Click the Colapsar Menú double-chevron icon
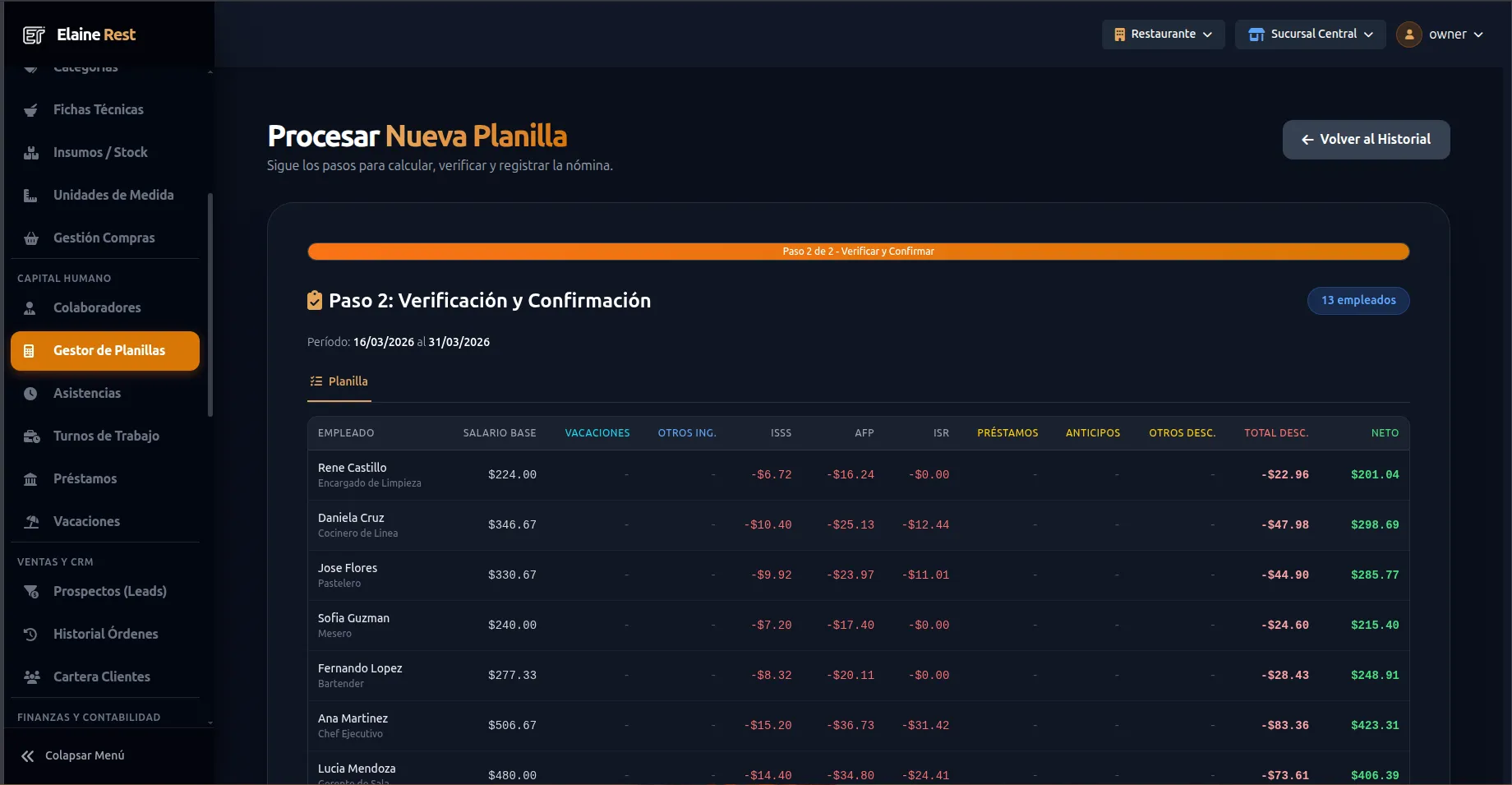Image resolution: width=1512 pixels, height=785 pixels. point(27,756)
